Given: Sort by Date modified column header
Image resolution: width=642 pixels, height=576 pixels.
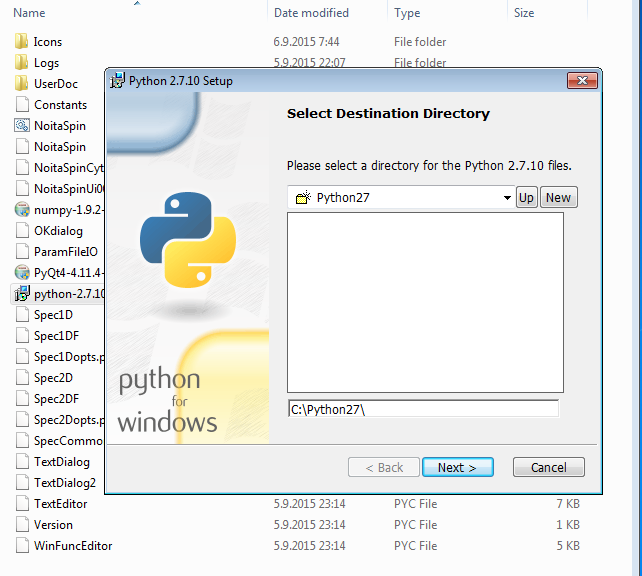Looking at the screenshot, I should [311, 13].
